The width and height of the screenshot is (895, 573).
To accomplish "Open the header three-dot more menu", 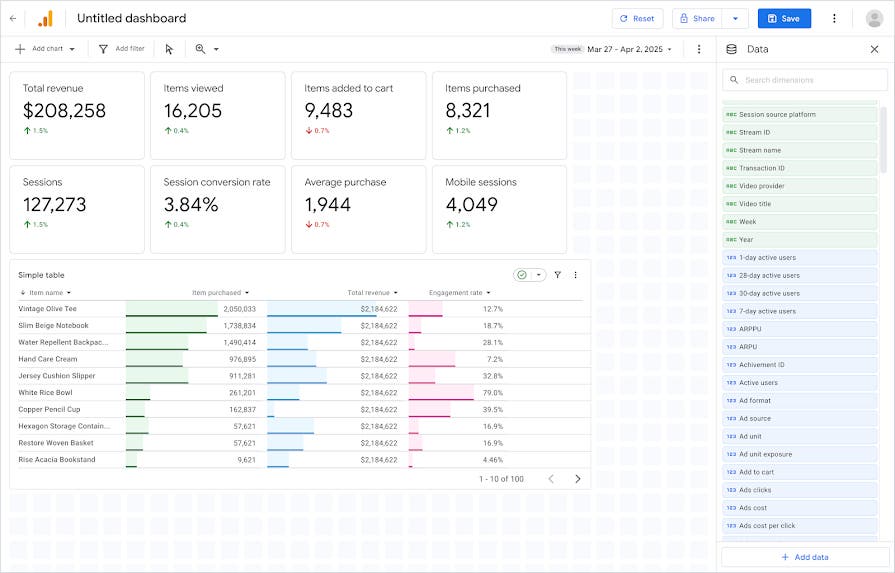I will coord(834,18).
